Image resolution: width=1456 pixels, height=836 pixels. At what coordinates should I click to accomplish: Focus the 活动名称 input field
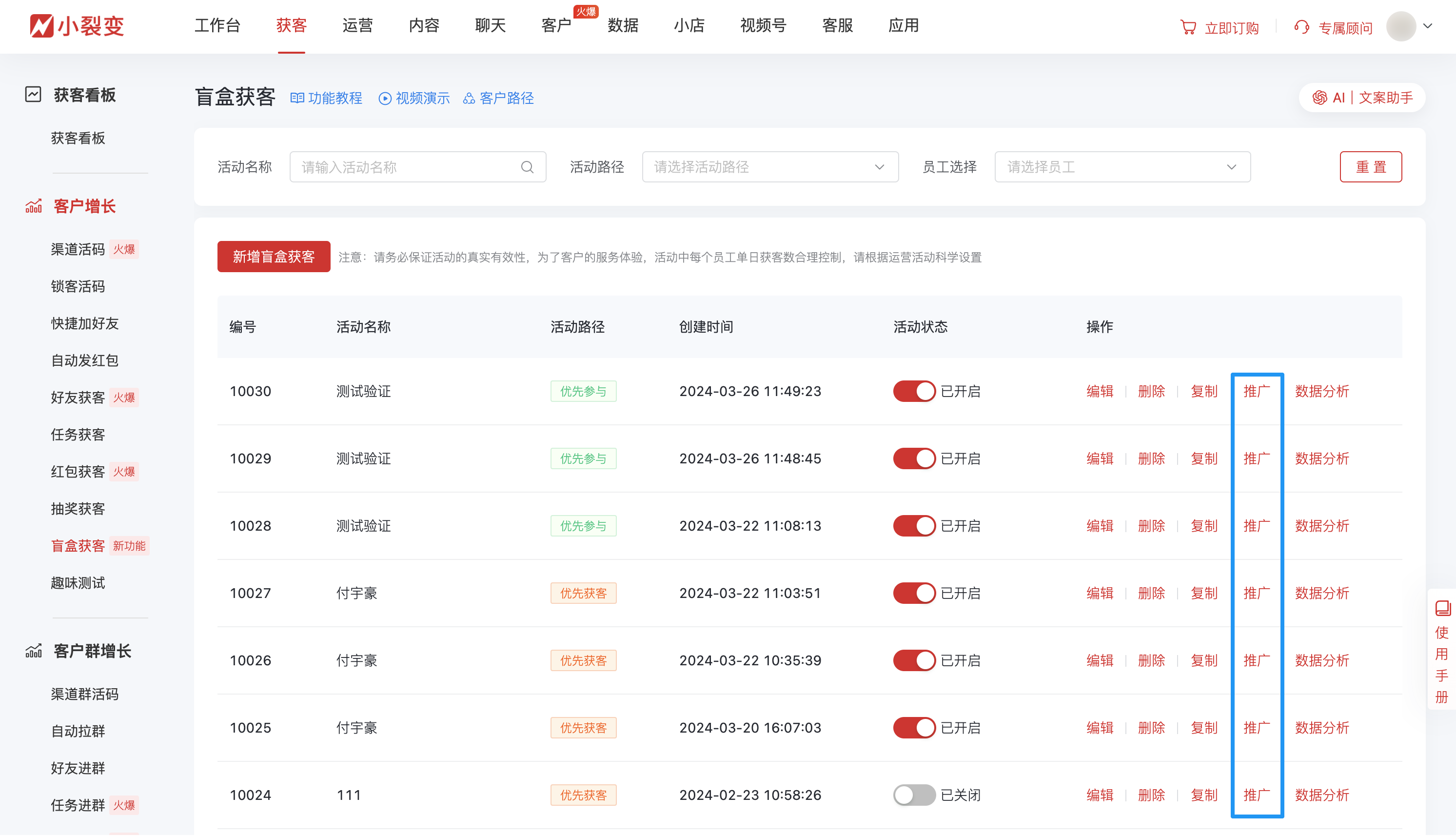(x=405, y=167)
